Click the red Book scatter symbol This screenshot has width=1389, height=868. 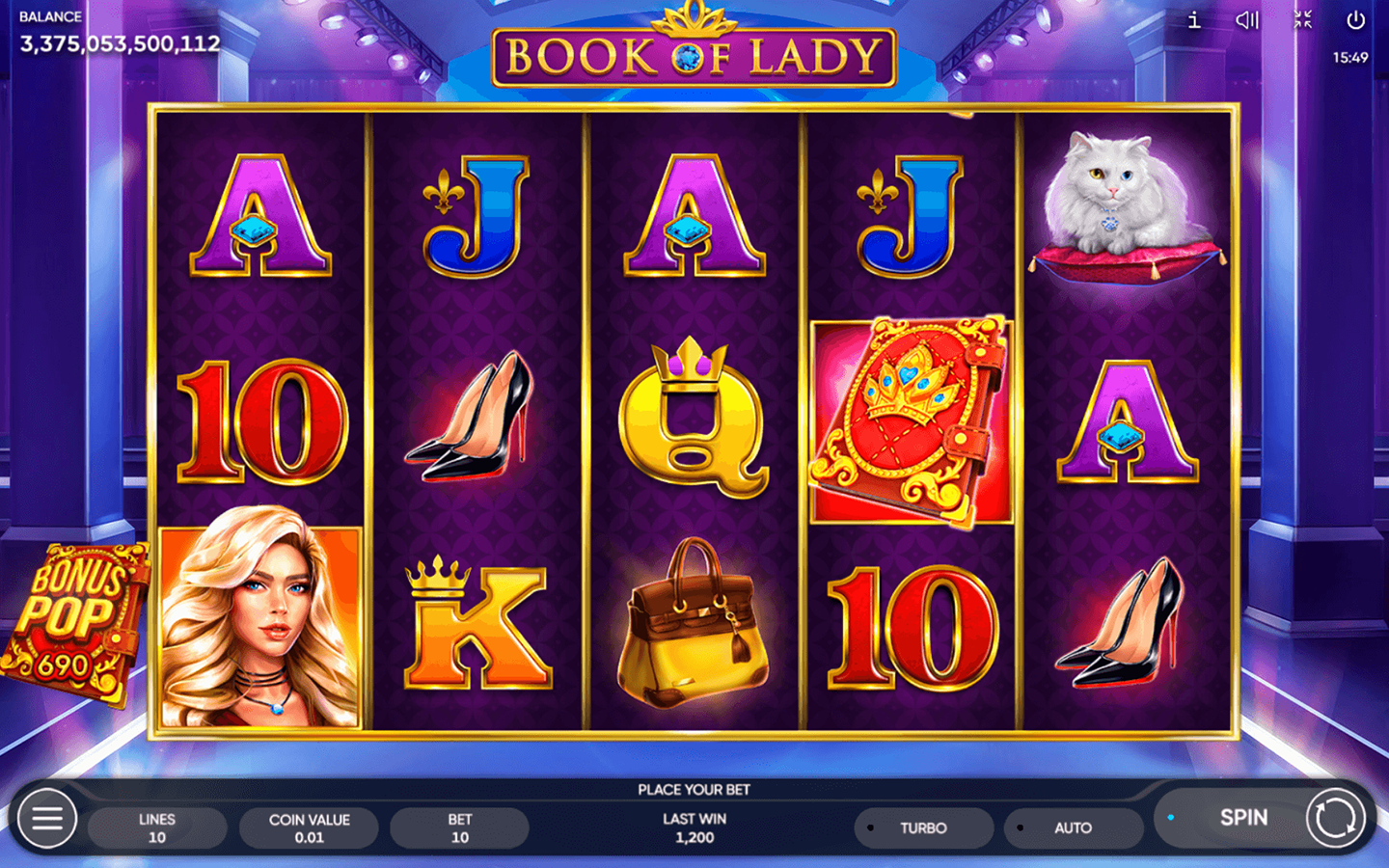click(911, 420)
